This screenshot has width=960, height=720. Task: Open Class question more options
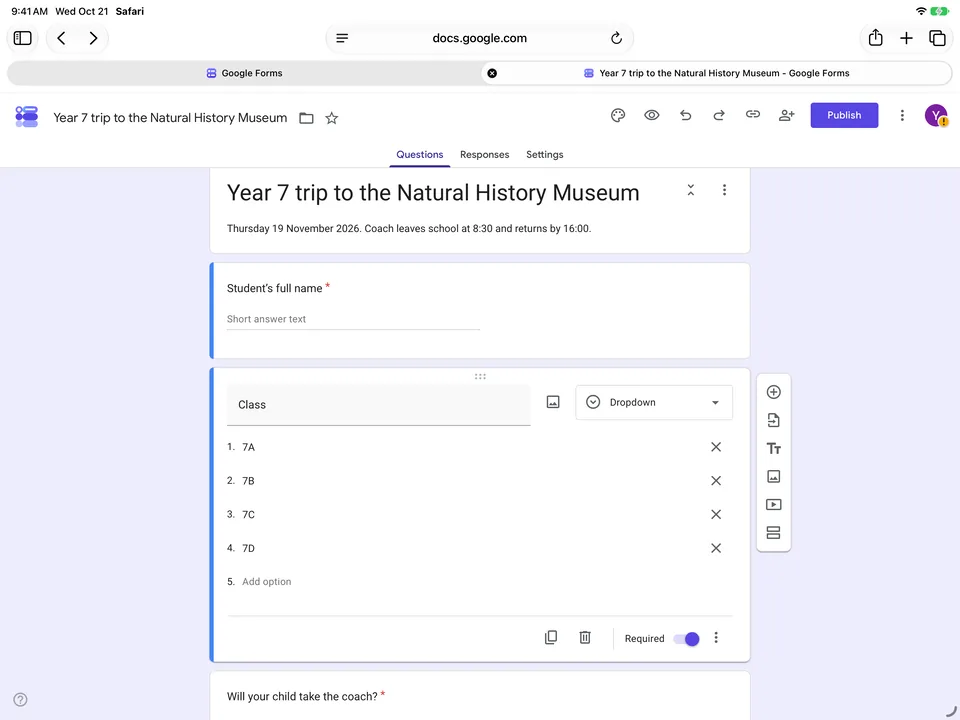point(716,638)
